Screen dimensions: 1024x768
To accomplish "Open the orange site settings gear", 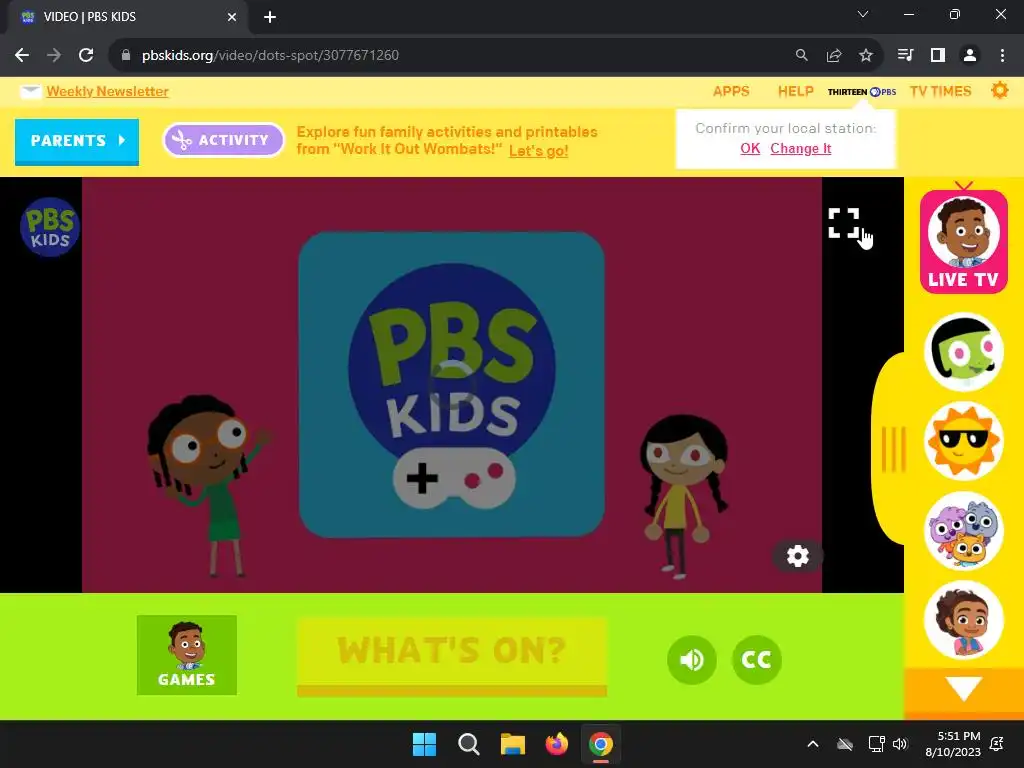I will click(x=999, y=90).
